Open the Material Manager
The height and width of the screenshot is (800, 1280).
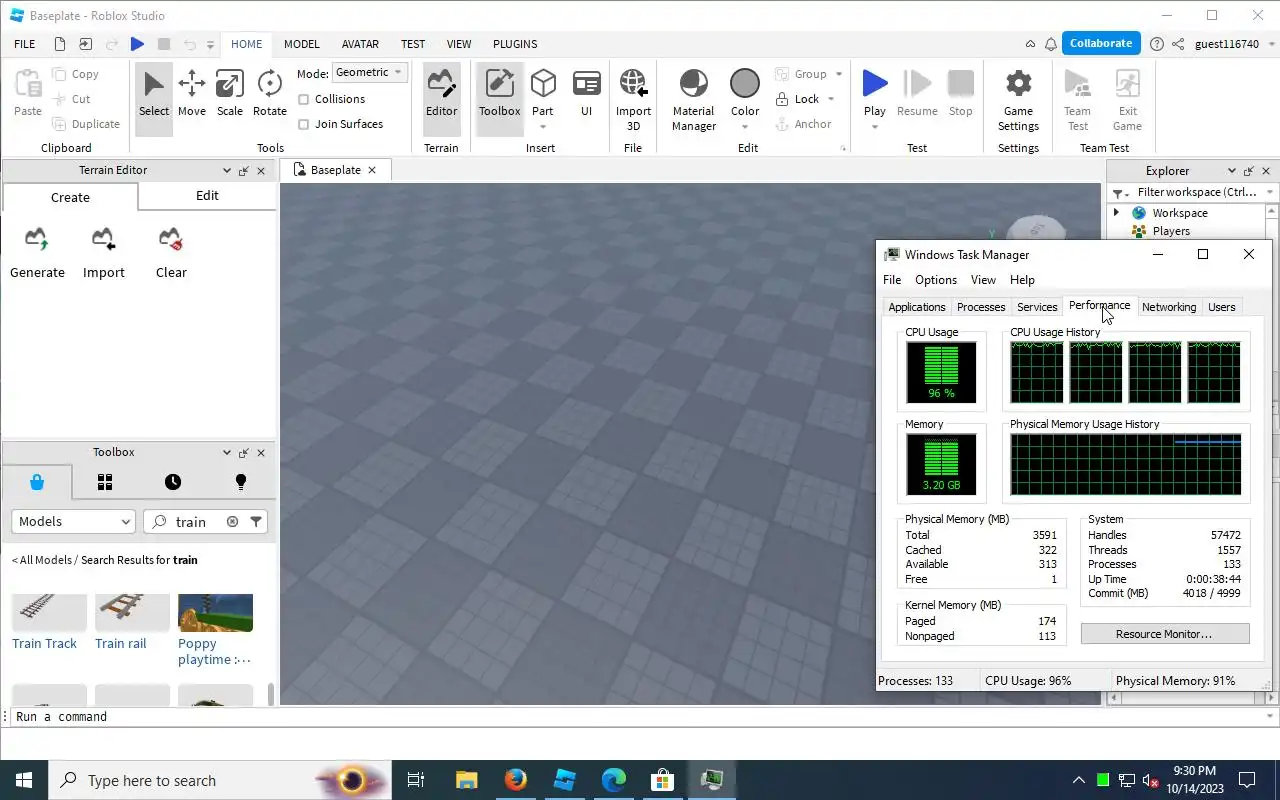(693, 100)
